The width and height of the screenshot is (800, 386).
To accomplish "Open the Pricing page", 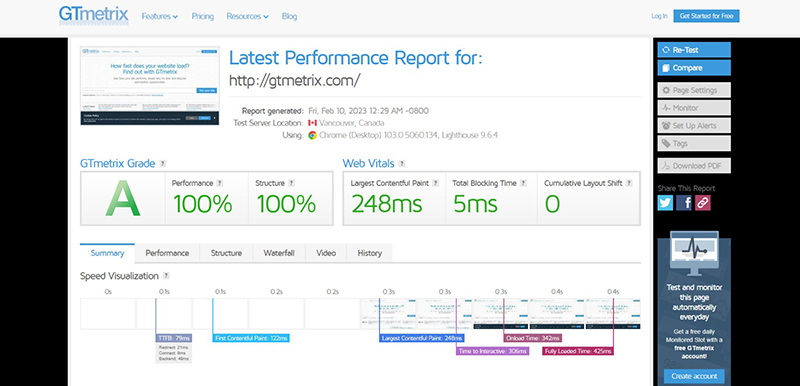I will coord(203,16).
